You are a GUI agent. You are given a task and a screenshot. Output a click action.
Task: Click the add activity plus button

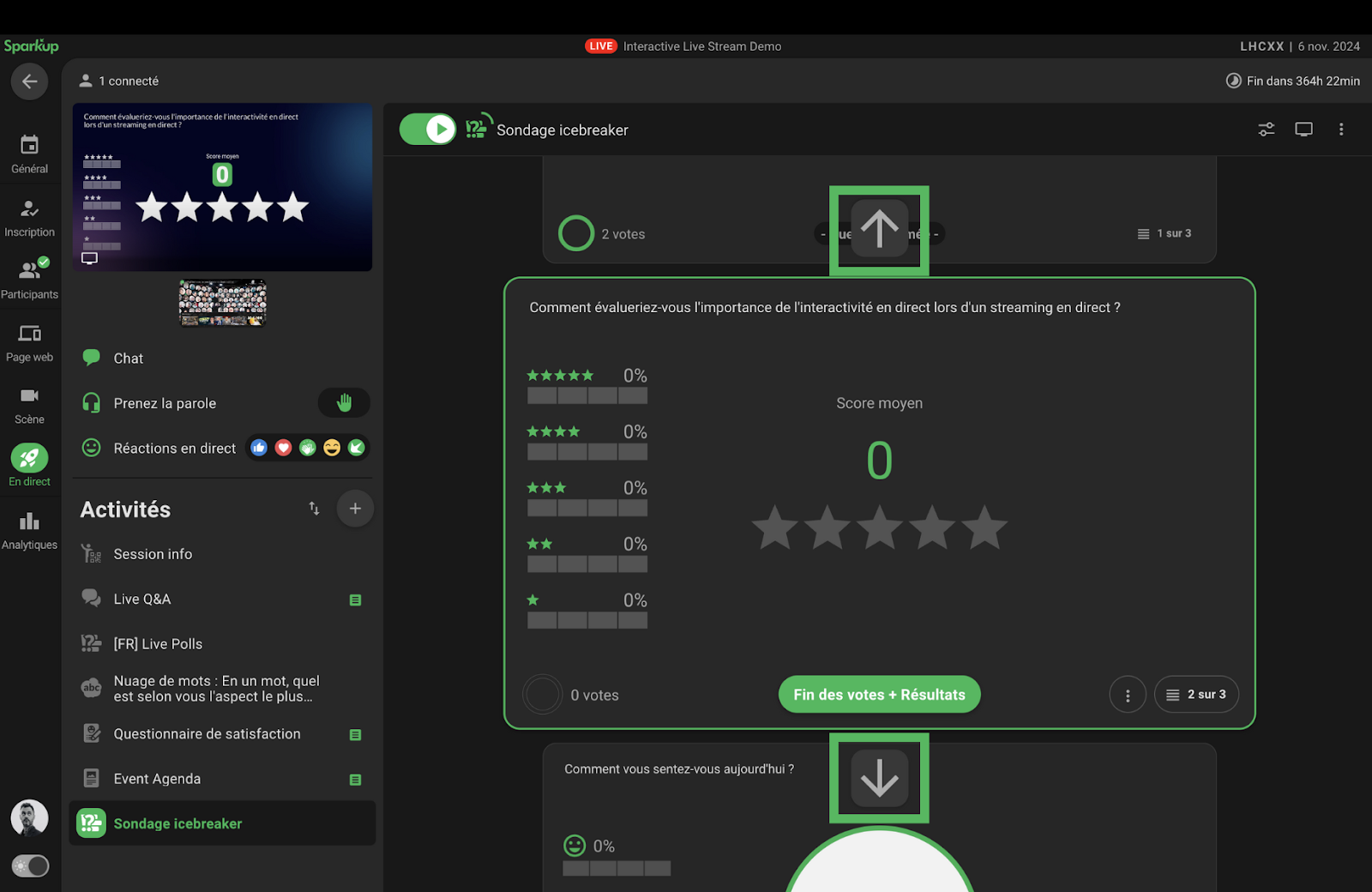[x=355, y=509]
